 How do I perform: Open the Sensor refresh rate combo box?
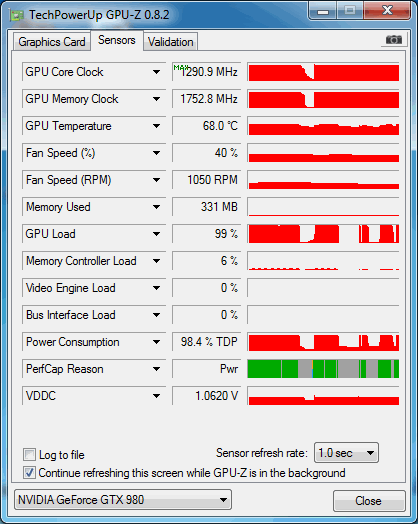[346, 453]
